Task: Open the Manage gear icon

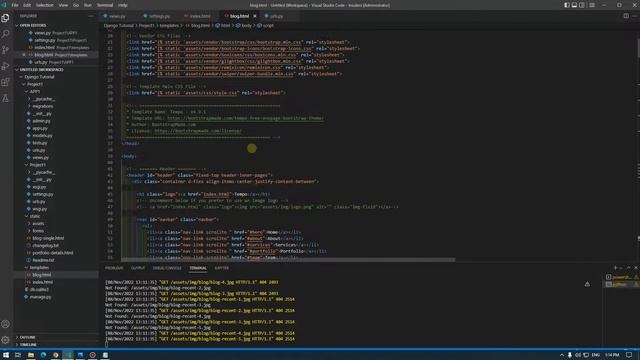Action: coord(5,340)
